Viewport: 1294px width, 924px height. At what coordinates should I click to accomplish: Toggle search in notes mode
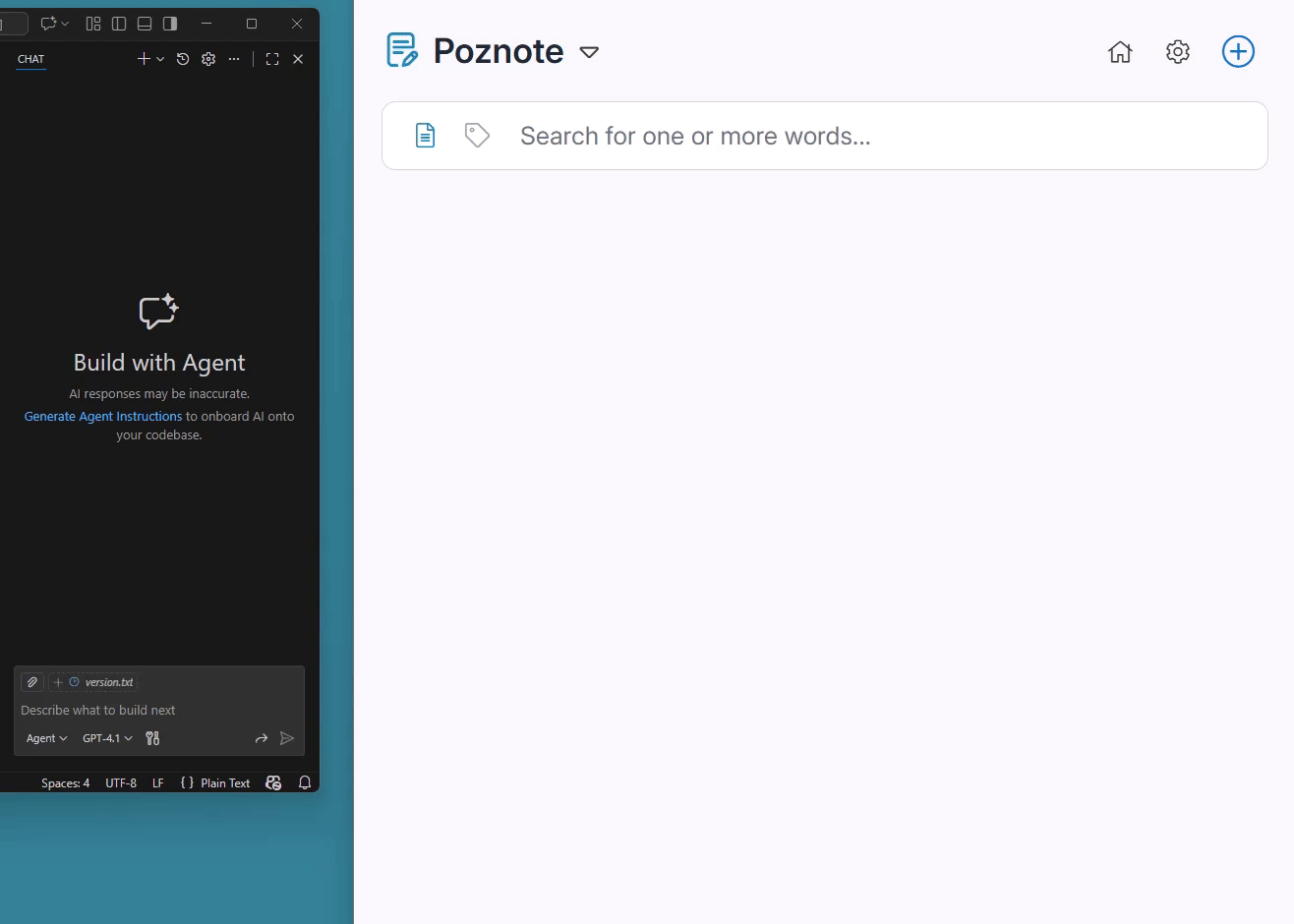click(x=425, y=135)
